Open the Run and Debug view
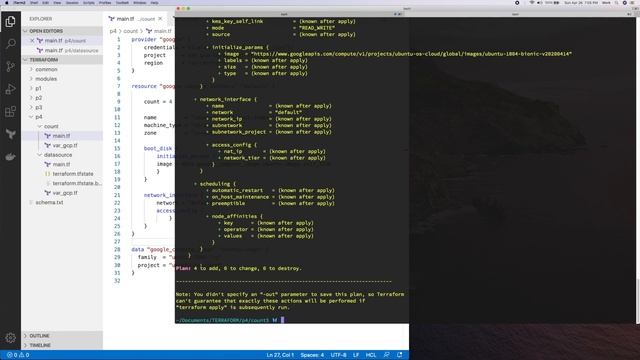The width and height of the screenshot is (640, 360). coord(11,89)
